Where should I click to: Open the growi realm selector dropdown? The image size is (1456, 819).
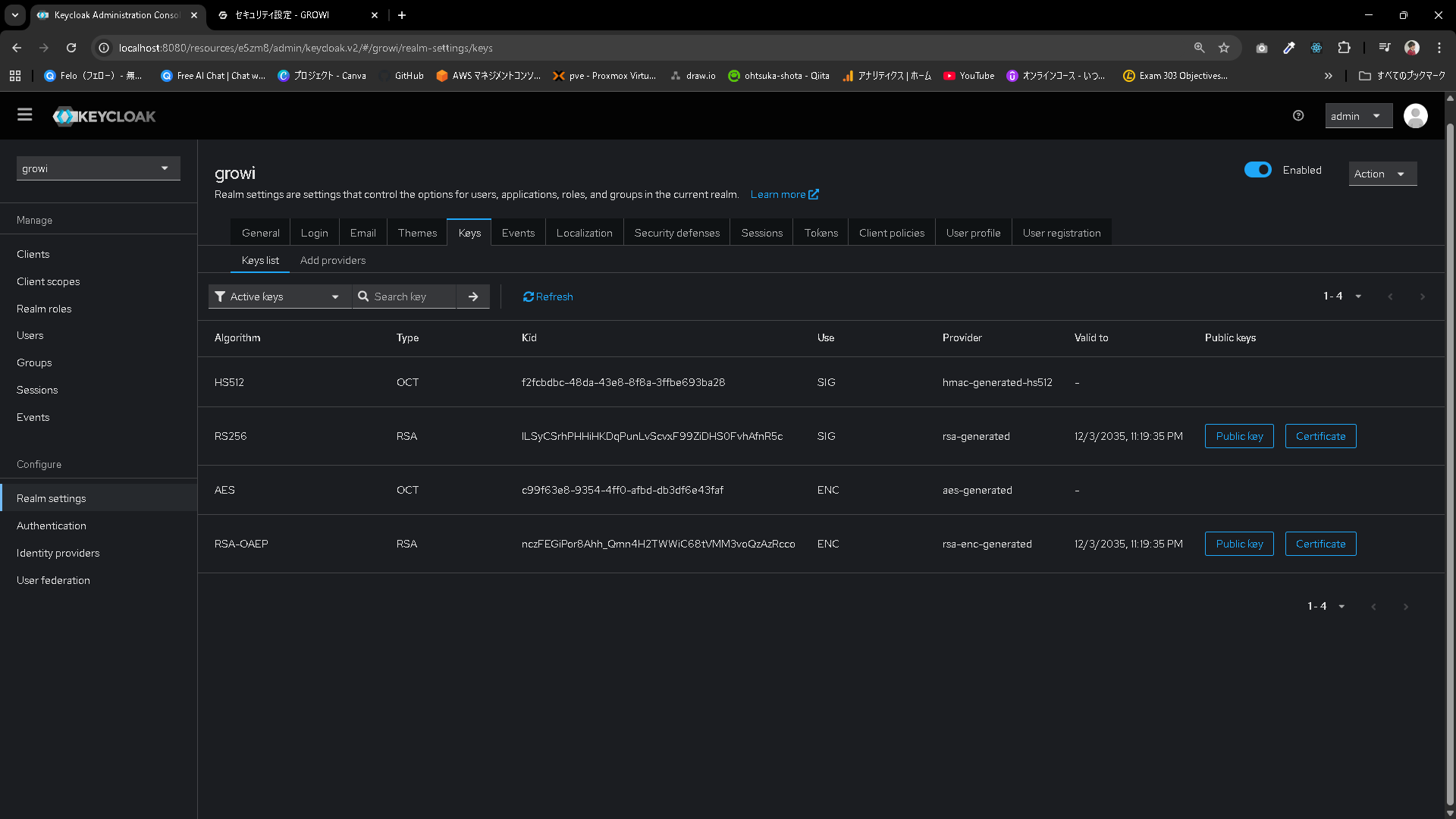pyautogui.click(x=98, y=168)
